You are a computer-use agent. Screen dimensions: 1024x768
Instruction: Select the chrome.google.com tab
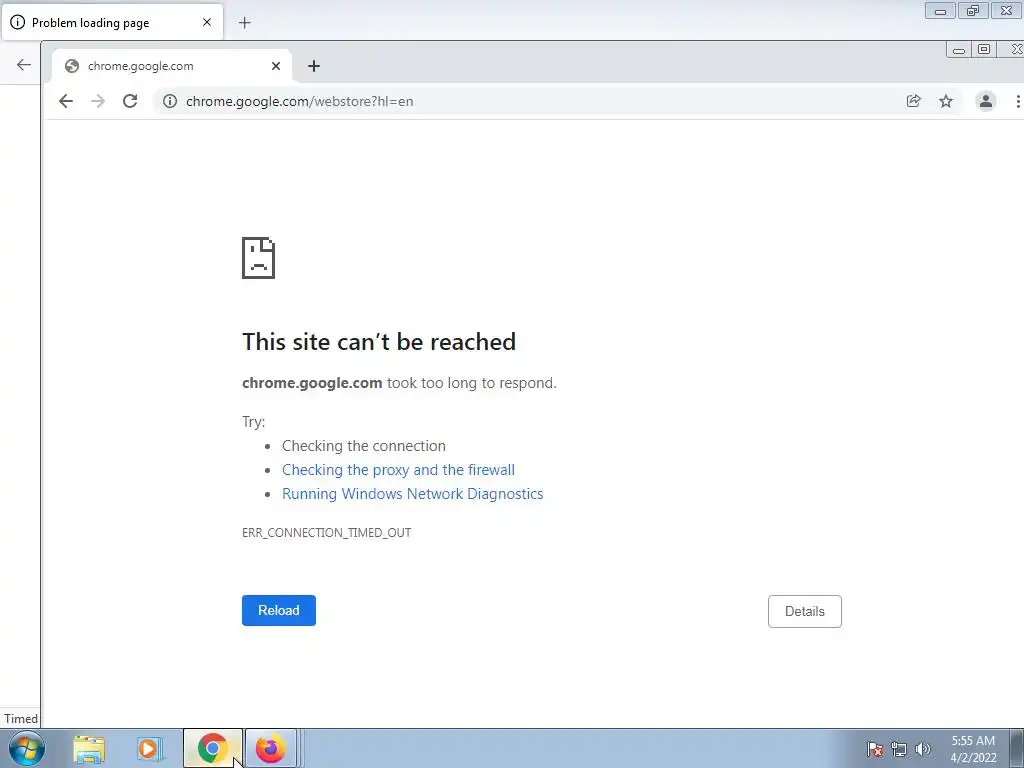(x=172, y=66)
